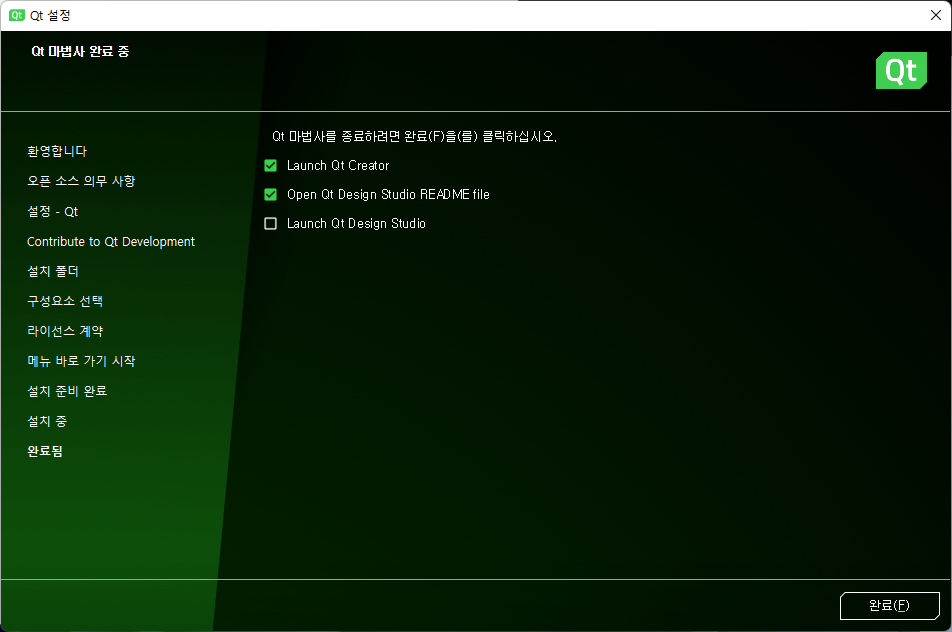Select the 메뉴 바로 가기 시작 step
952x632 pixels.
click(x=81, y=361)
